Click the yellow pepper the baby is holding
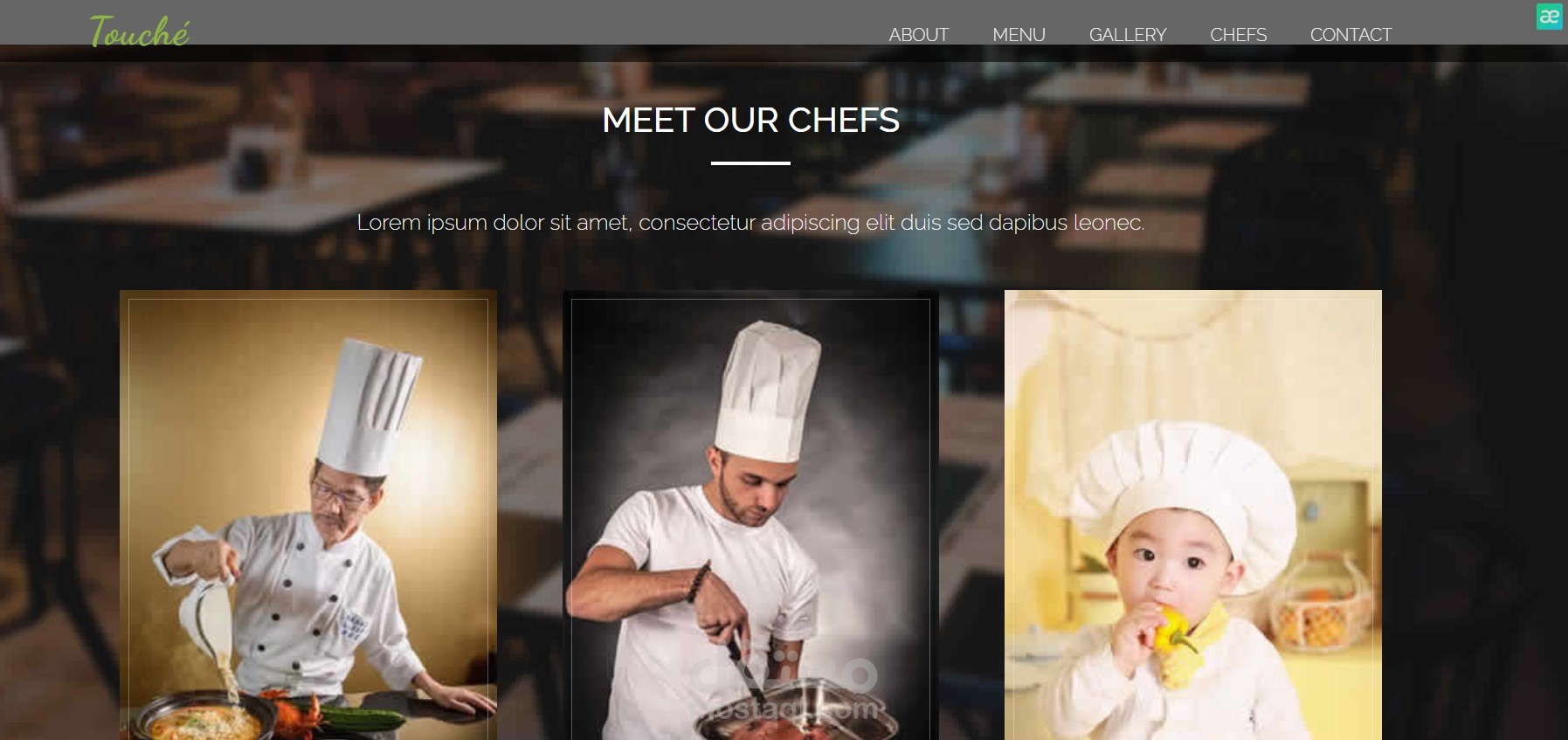The width and height of the screenshot is (1568, 740). [1172, 631]
